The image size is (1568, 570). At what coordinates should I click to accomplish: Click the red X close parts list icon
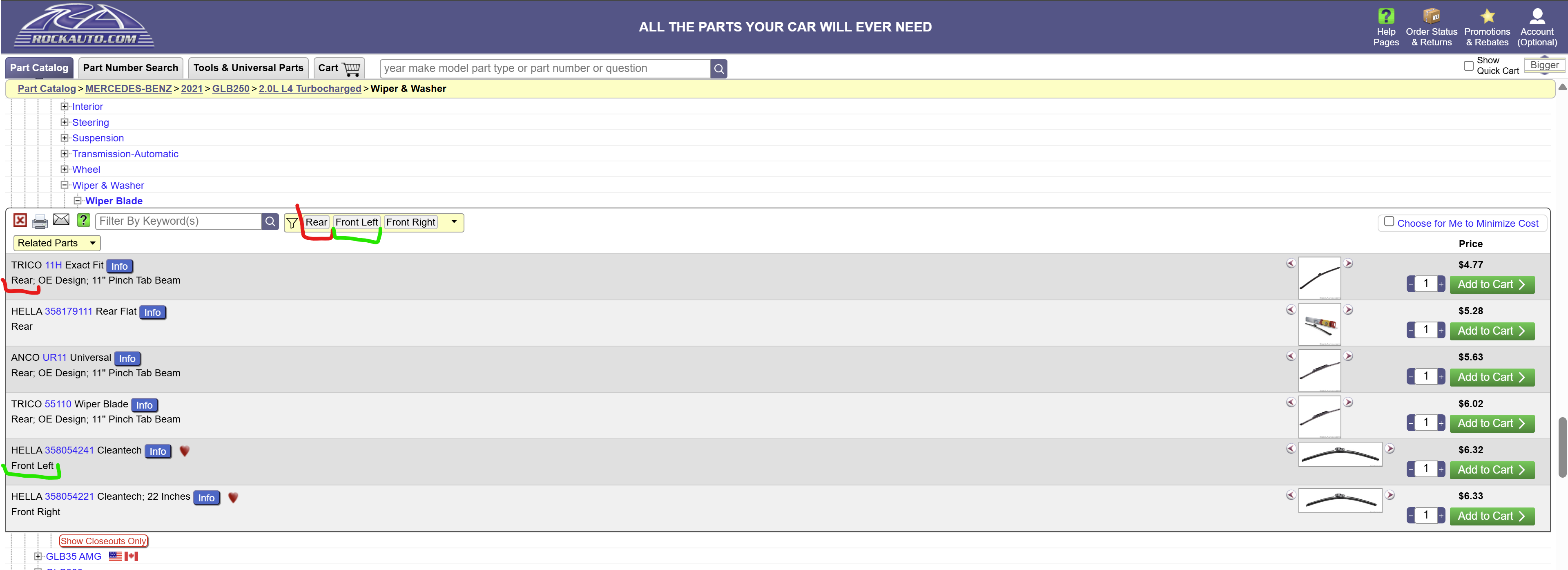[x=20, y=221]
